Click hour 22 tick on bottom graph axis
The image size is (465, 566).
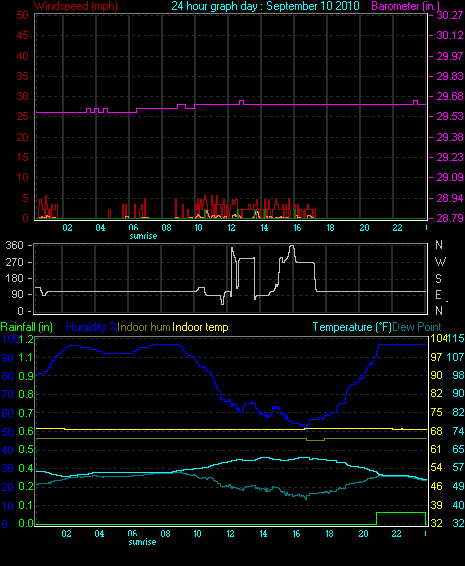[396, 534]
